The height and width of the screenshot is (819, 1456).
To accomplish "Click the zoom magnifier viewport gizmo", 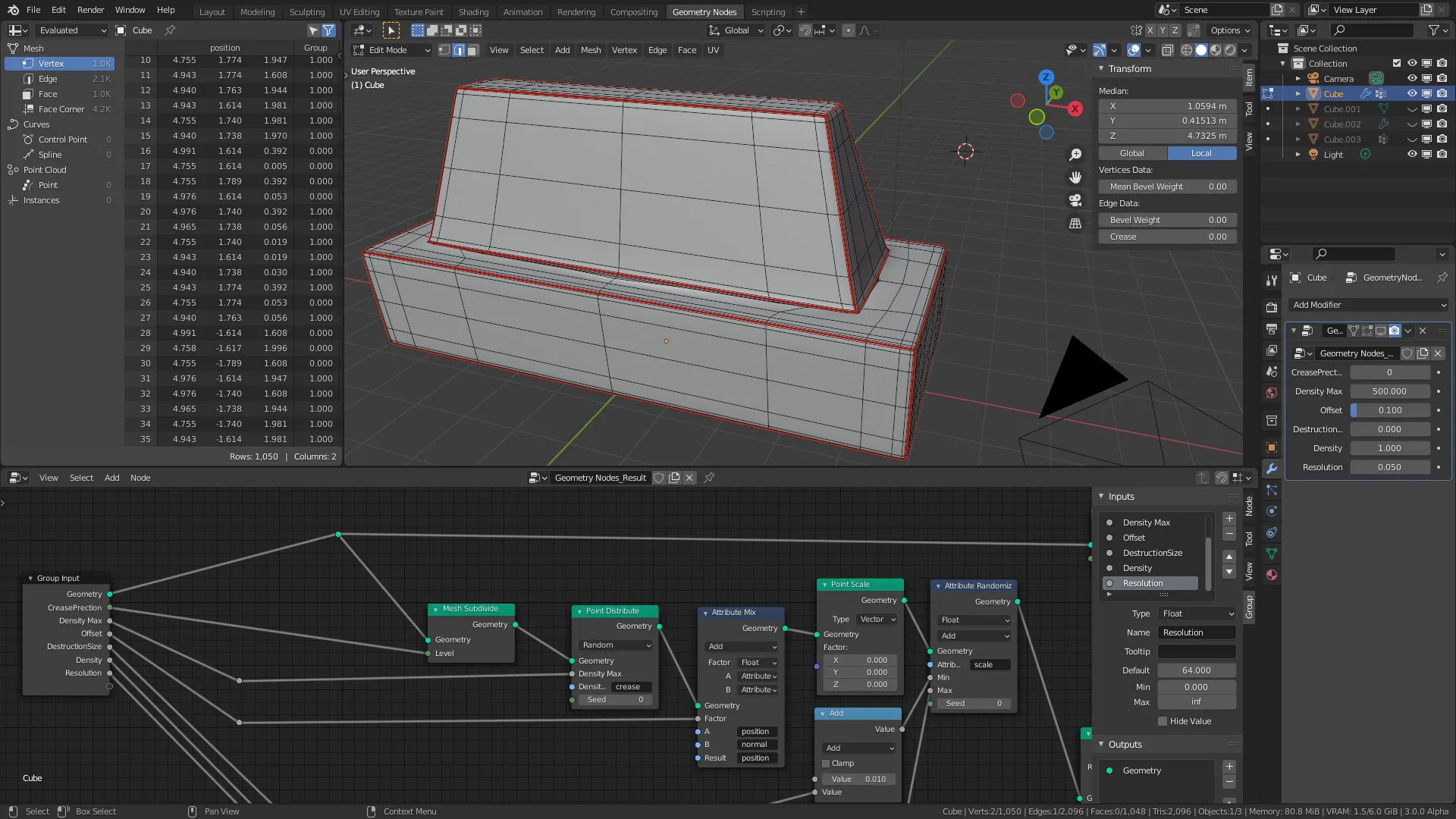I will pos(1075,155).
